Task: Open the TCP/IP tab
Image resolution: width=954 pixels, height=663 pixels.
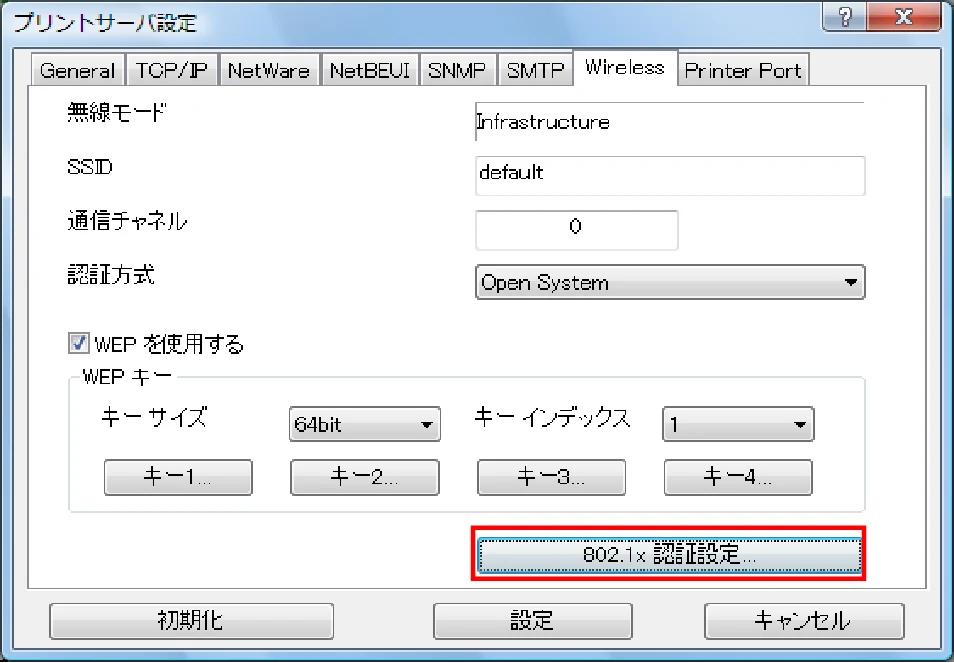Action: (172, 70)
